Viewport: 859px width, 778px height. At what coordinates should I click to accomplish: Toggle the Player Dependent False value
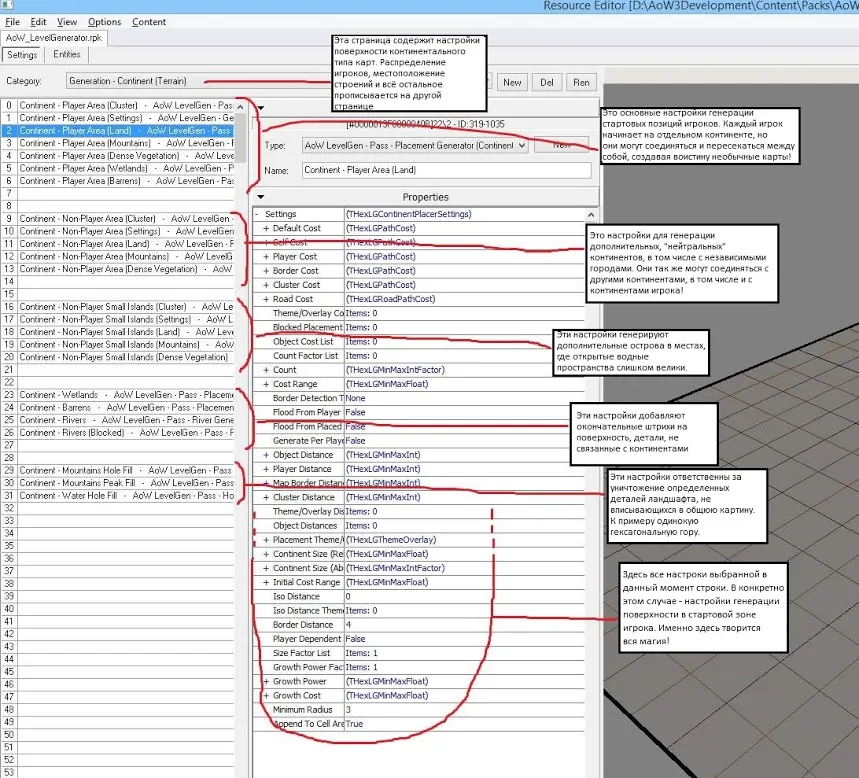(x=356, y=638)
